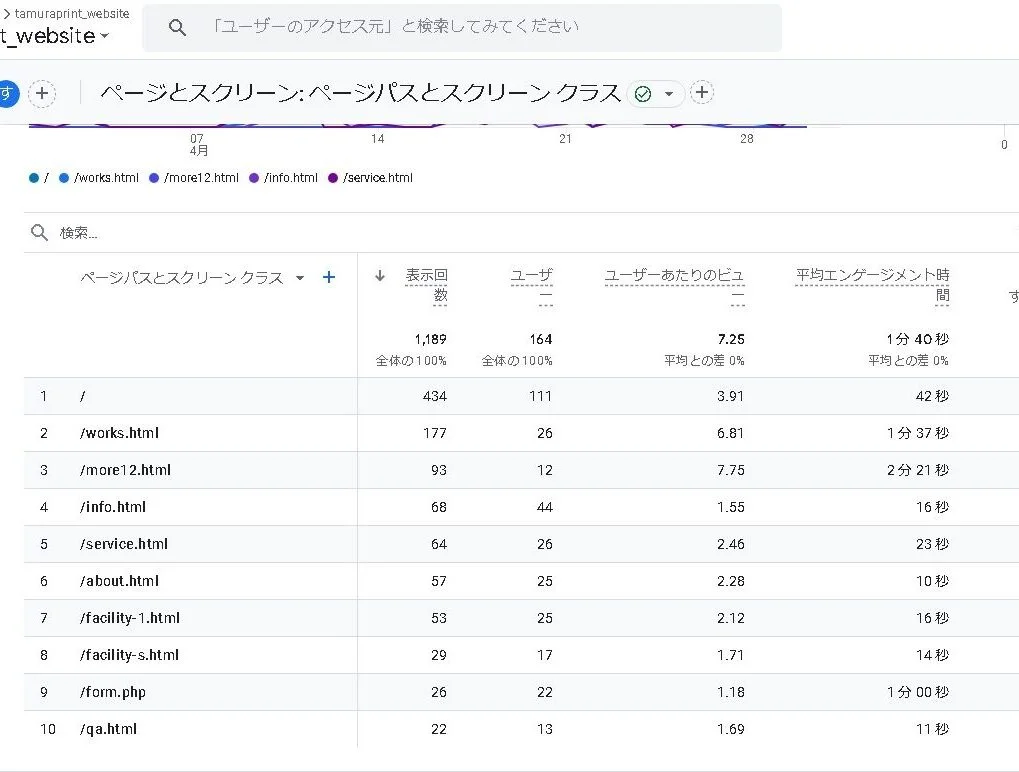The image size is (1019, 772).
Task: Click the search magnifier icon in top bar
Action: (177, 28)
